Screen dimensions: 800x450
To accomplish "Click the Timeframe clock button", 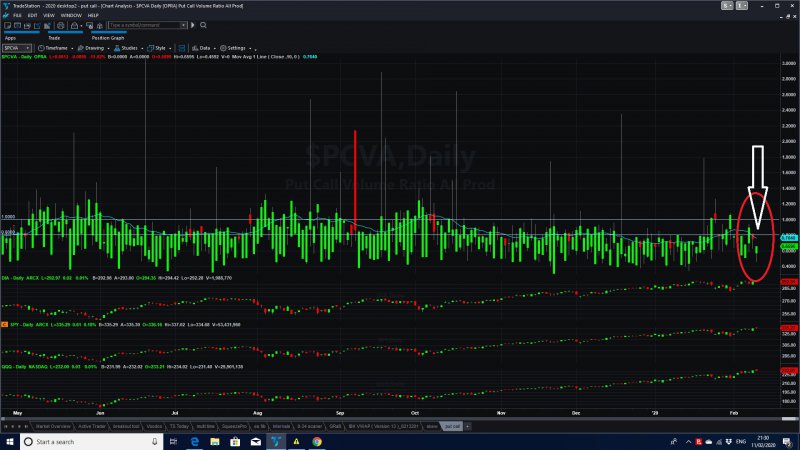I will [x=53, y=48].
